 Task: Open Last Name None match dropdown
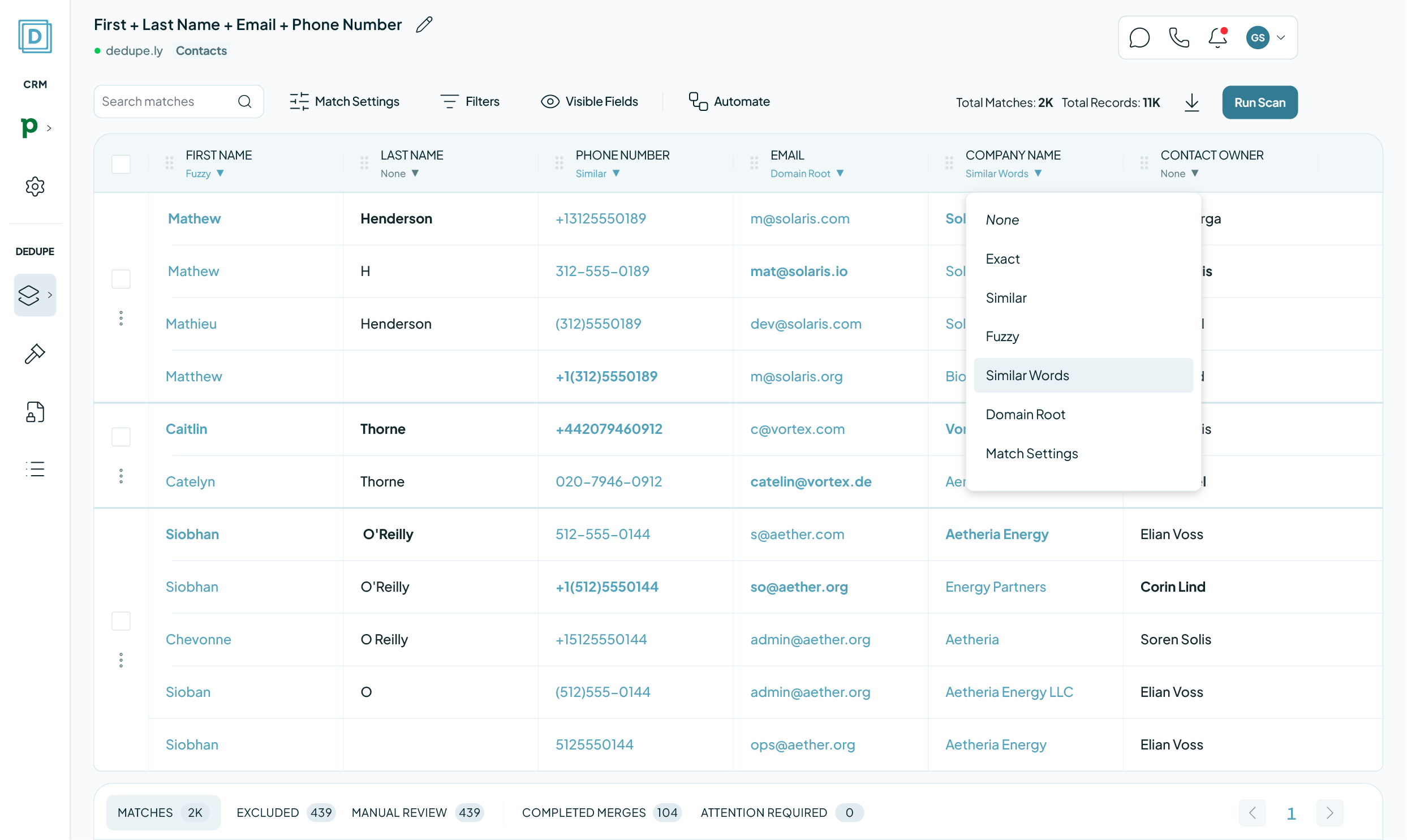399,174
